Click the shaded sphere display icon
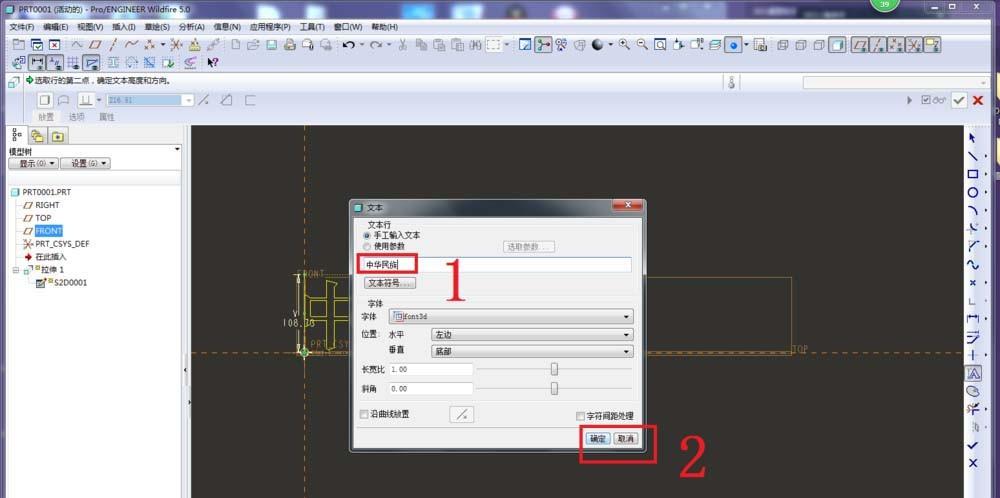Screen dimensions: 1000x498 pyautogui.click(x=598, y=45)
